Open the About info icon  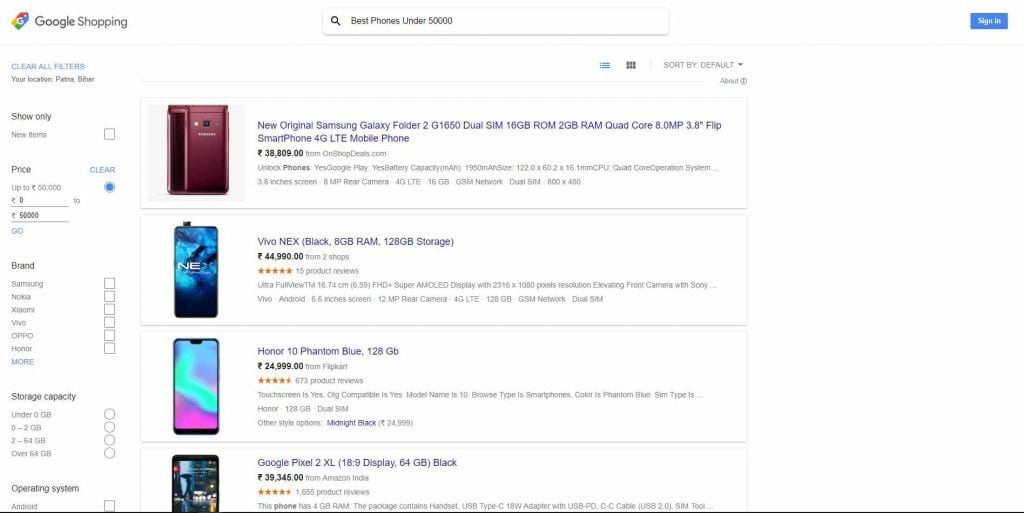744,81
